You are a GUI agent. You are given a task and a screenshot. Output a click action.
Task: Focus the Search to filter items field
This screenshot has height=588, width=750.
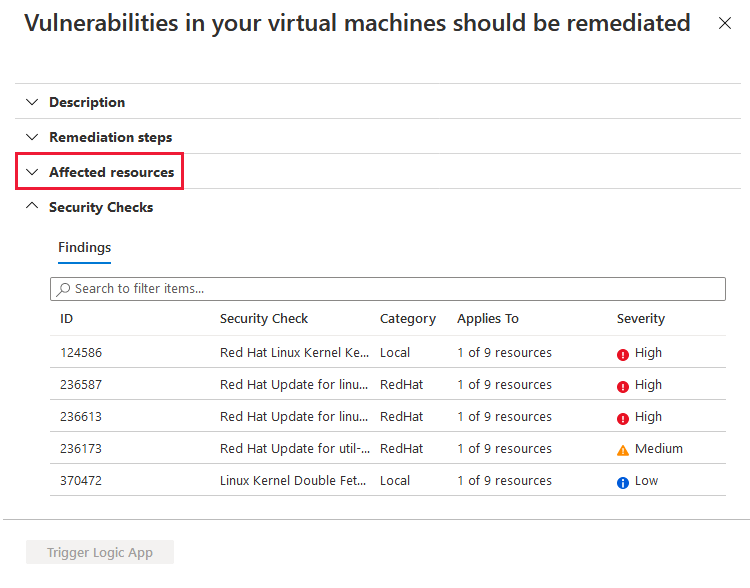coord(387,289)
